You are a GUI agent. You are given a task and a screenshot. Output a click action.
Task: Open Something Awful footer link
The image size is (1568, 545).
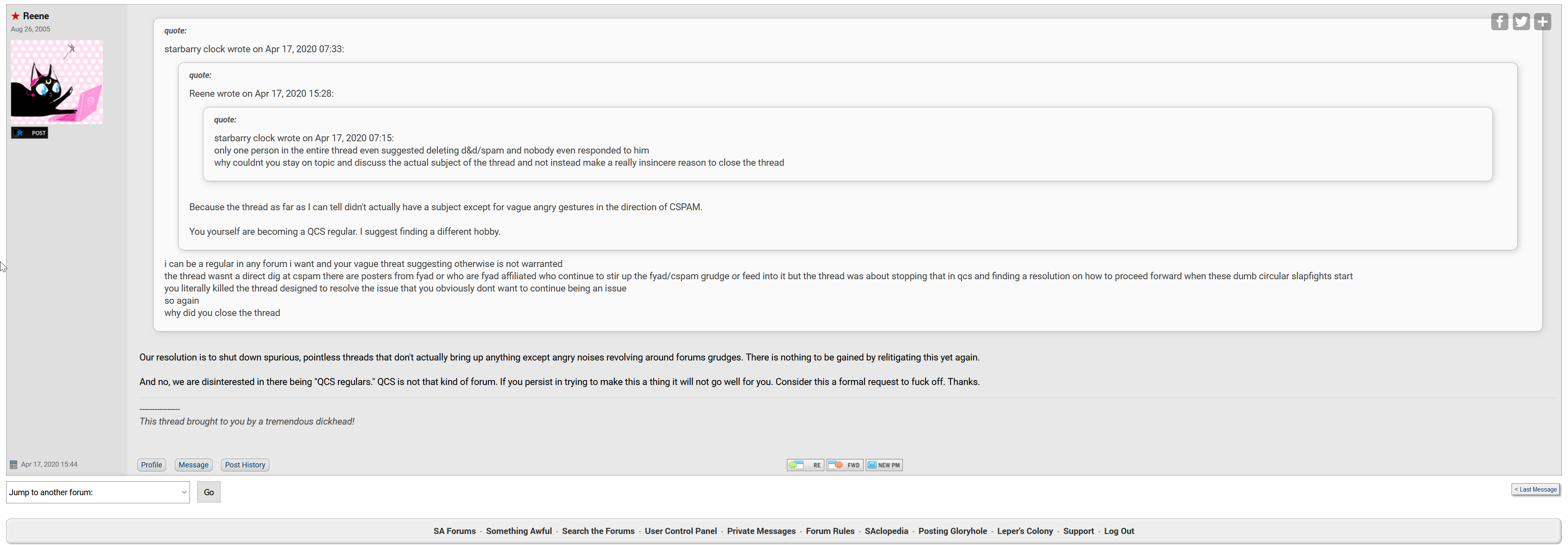pyautogui.click(x=519, y=531)
